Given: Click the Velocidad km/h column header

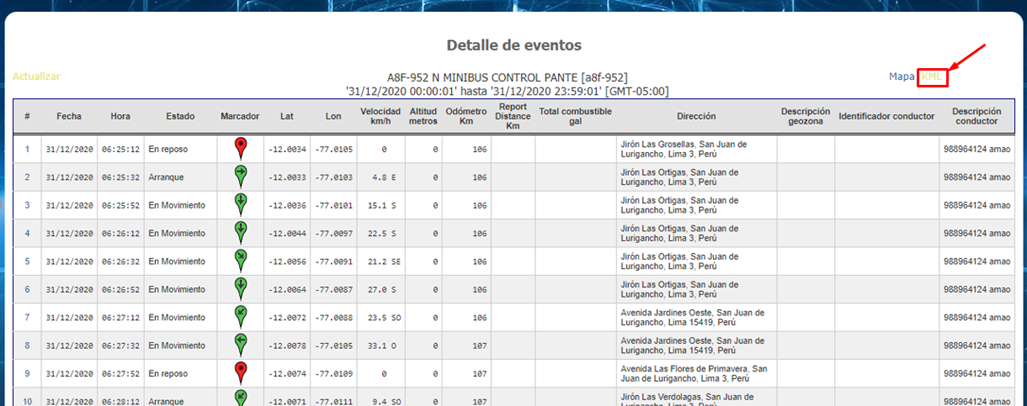Looking at the screenshot, I should point(380,116).
